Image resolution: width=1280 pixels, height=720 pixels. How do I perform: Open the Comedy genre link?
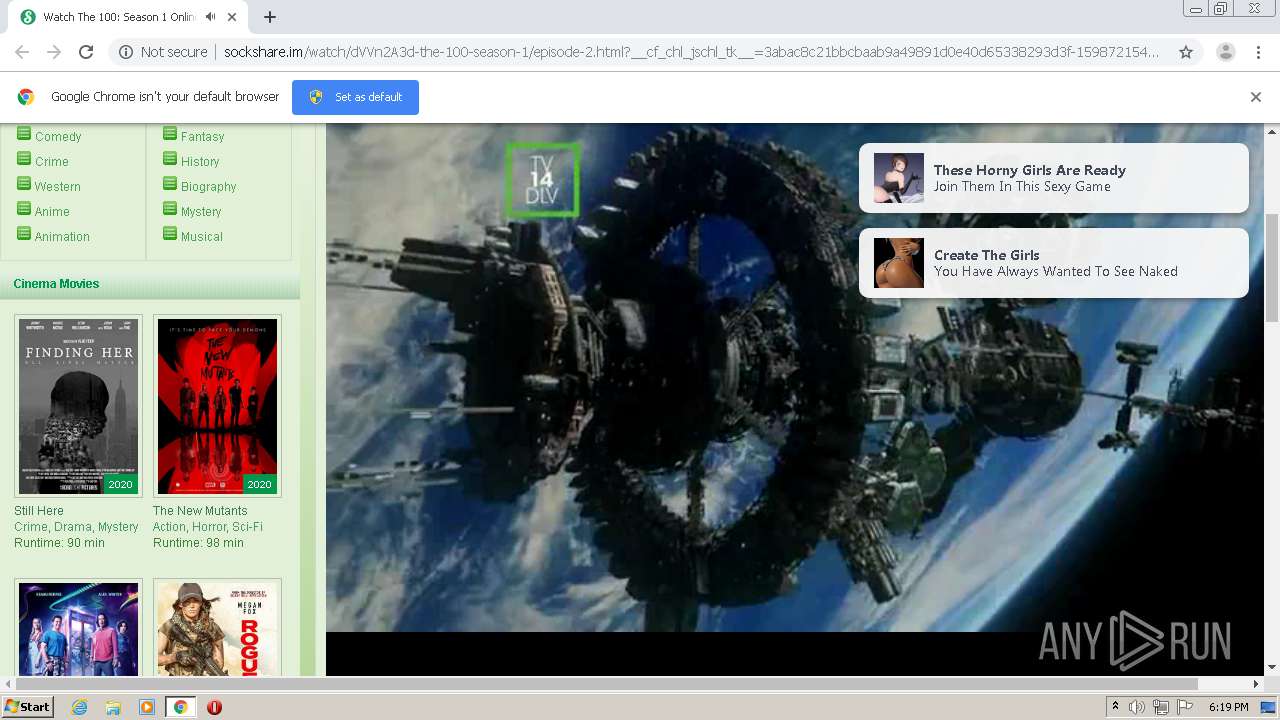coord(58,137)
